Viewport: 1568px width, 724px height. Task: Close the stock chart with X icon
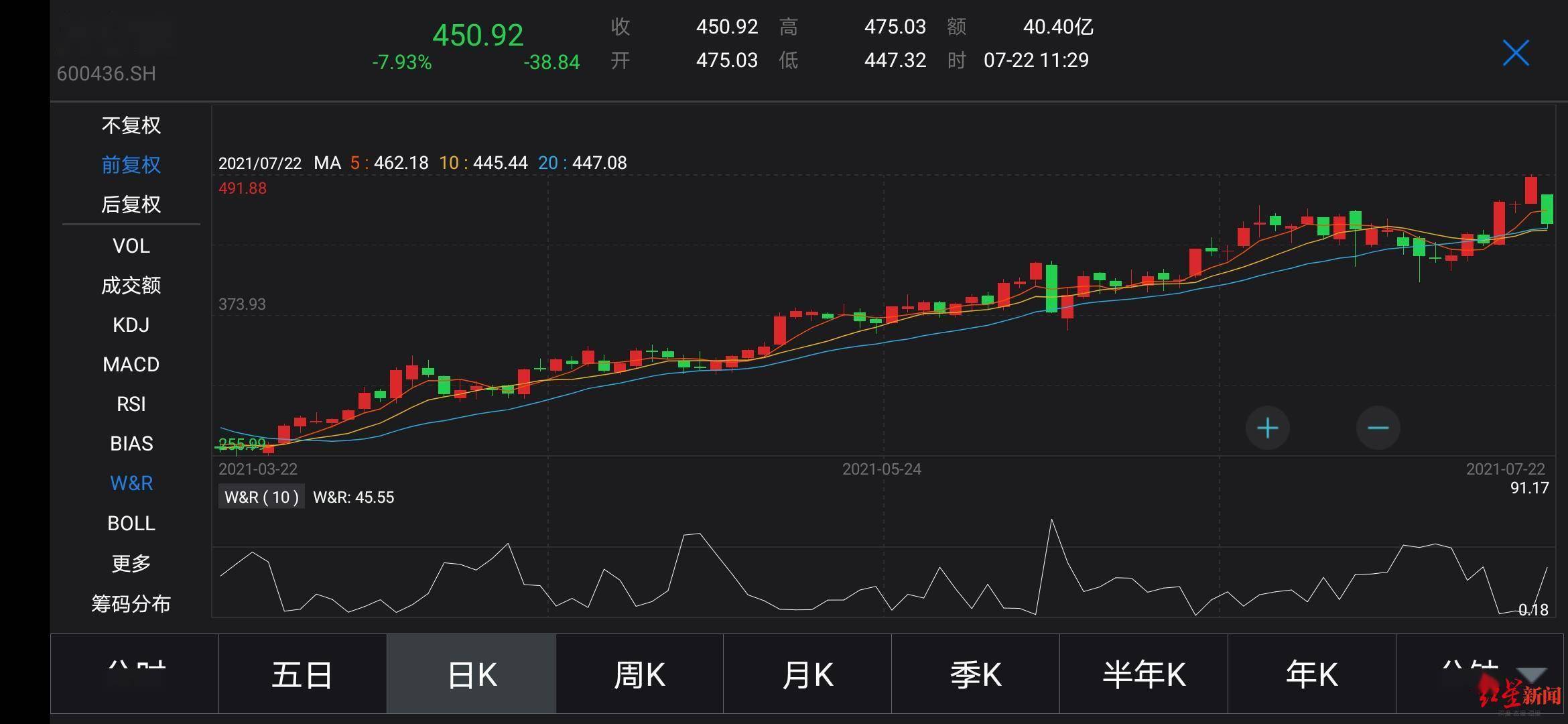click(1516, 53)
